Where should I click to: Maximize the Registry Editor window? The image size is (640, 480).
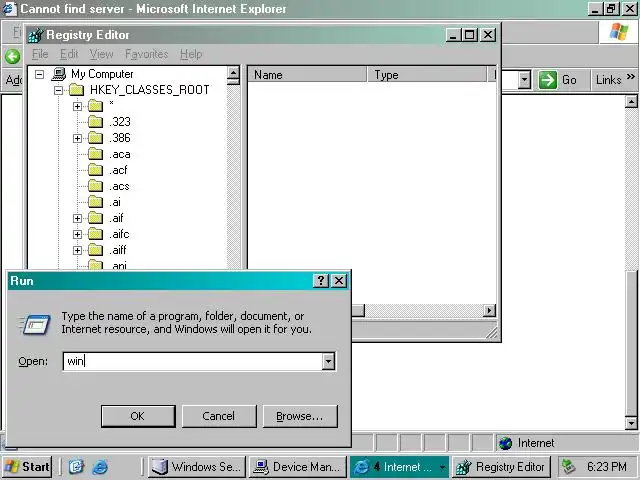(469, 35)
